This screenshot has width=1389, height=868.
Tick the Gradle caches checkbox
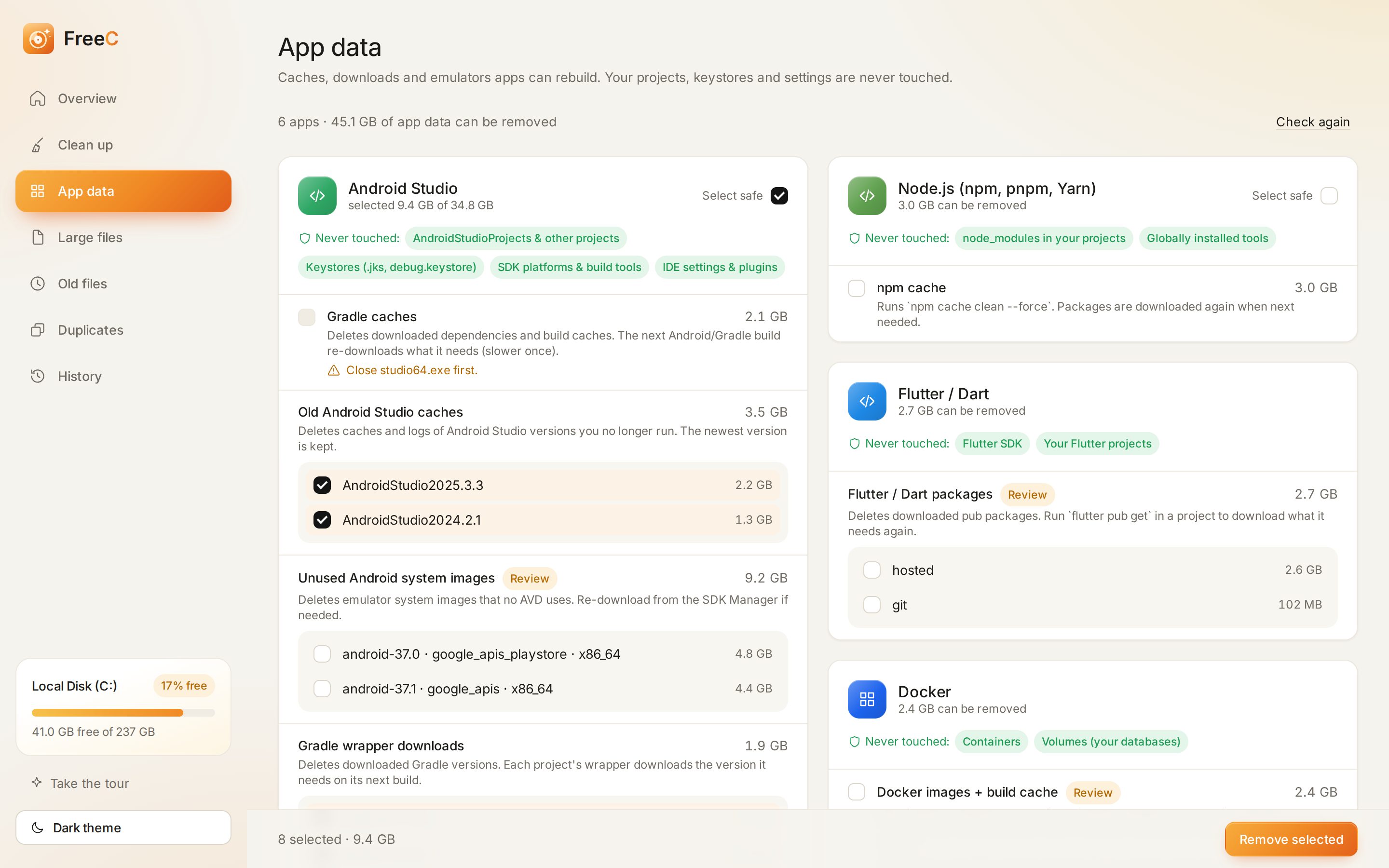point(307,317)
